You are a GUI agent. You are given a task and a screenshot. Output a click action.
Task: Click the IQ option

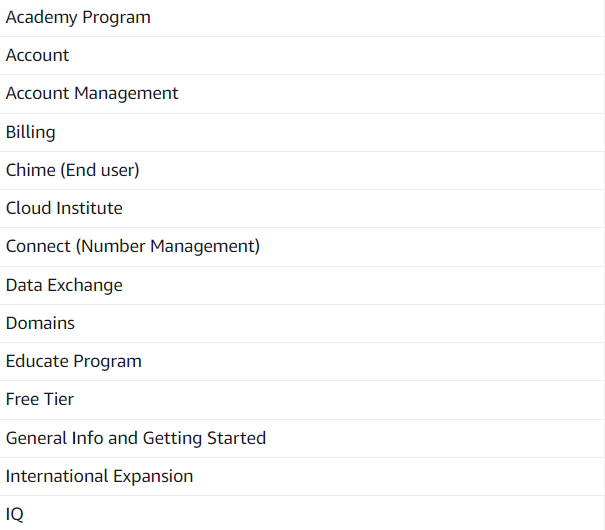coord(15,514)
